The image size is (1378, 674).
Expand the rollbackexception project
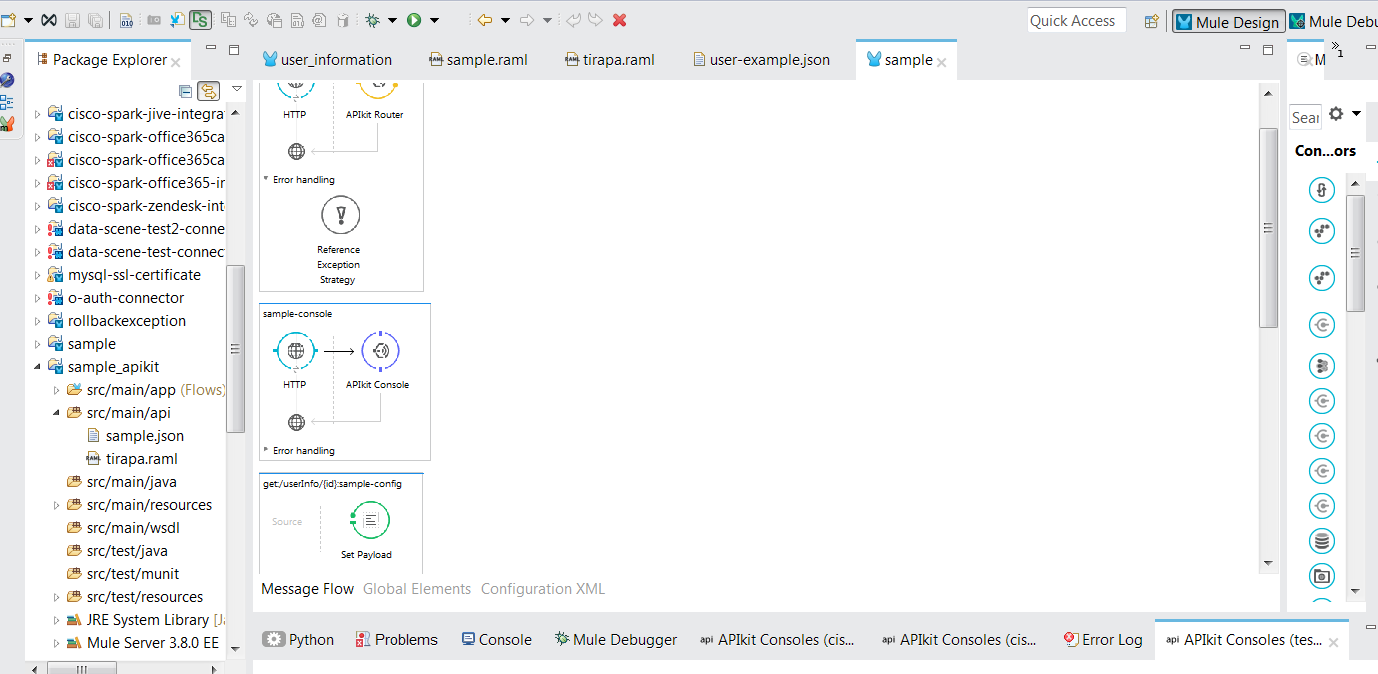(x=38, y=321)
